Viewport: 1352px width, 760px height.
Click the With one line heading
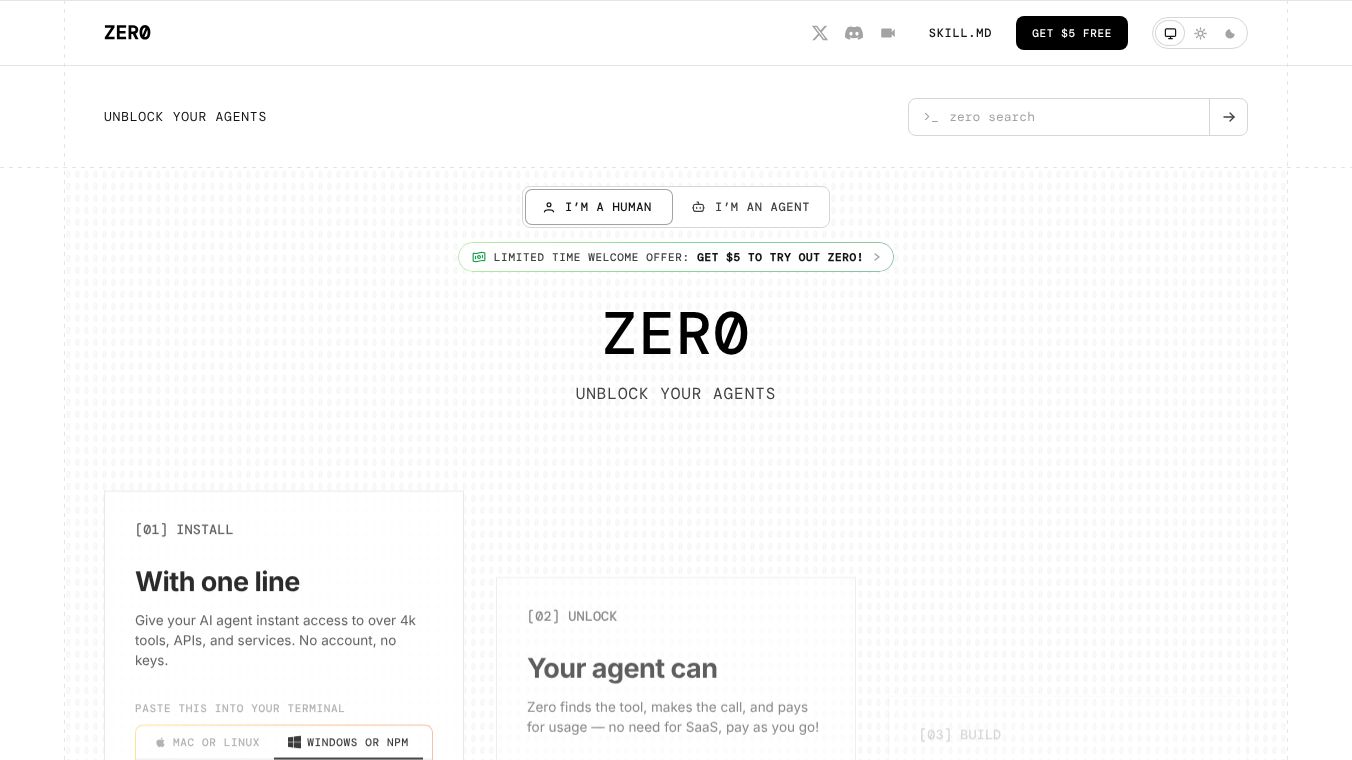point(217,581)
